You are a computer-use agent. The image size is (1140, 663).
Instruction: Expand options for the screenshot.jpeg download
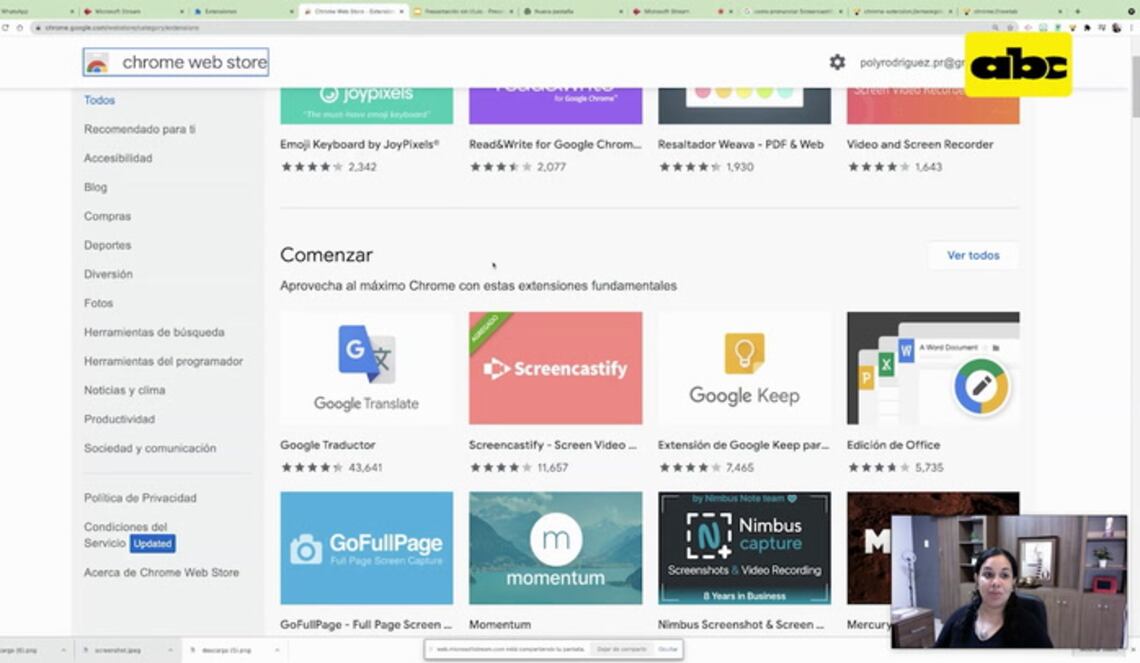pos(173,650)
